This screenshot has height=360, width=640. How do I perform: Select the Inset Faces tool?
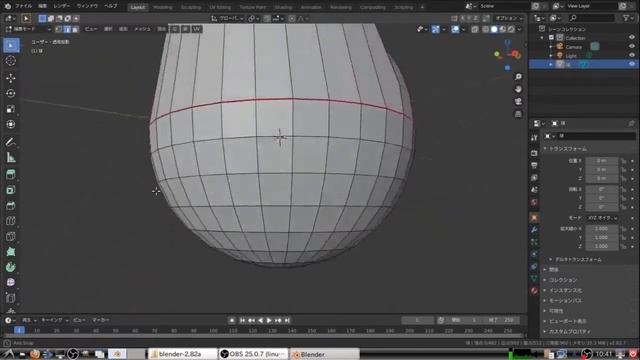(11, 190)
